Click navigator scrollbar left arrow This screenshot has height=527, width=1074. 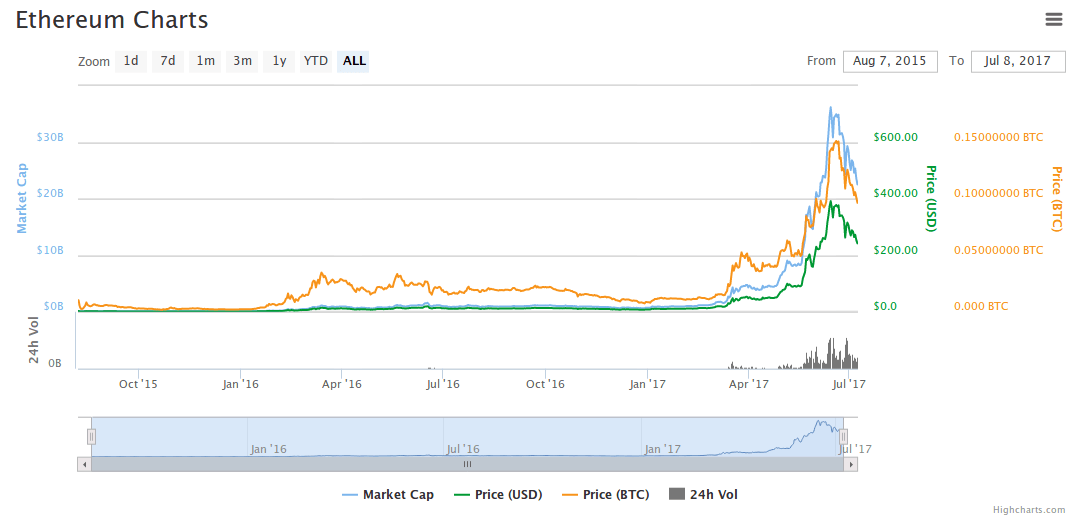(x=84, y=464)
